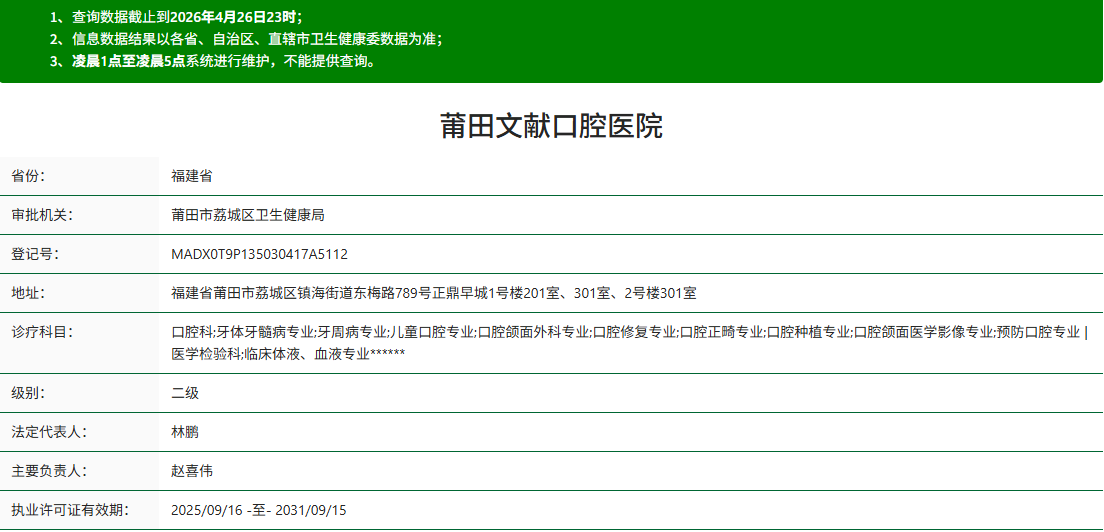Click the 登记号 field label
The image size is (1104, 532).
[x=35, y=254]
